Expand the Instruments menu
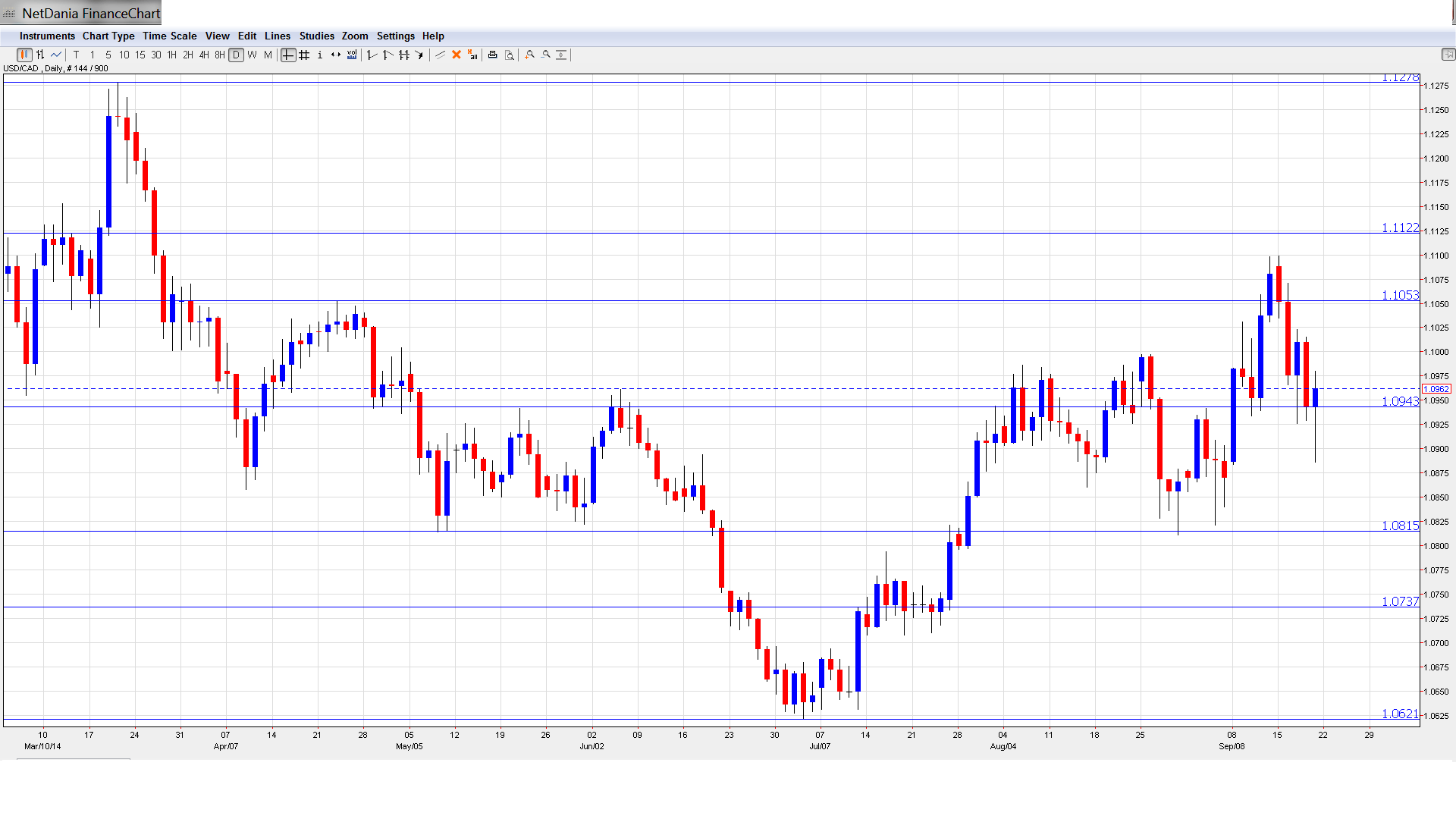This screenshot has height=819, width=1456. (47, 36)
